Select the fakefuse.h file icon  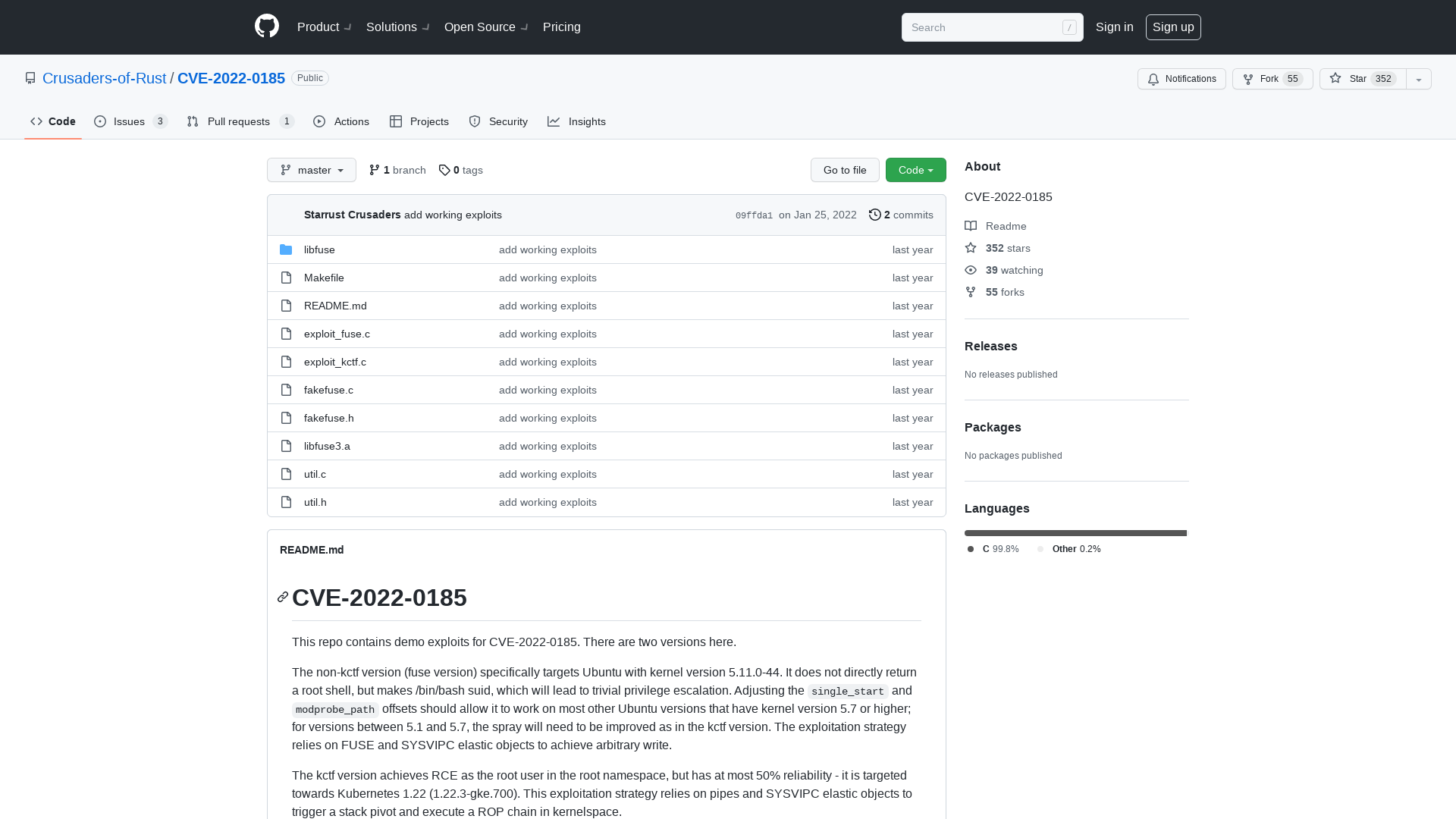286,418
